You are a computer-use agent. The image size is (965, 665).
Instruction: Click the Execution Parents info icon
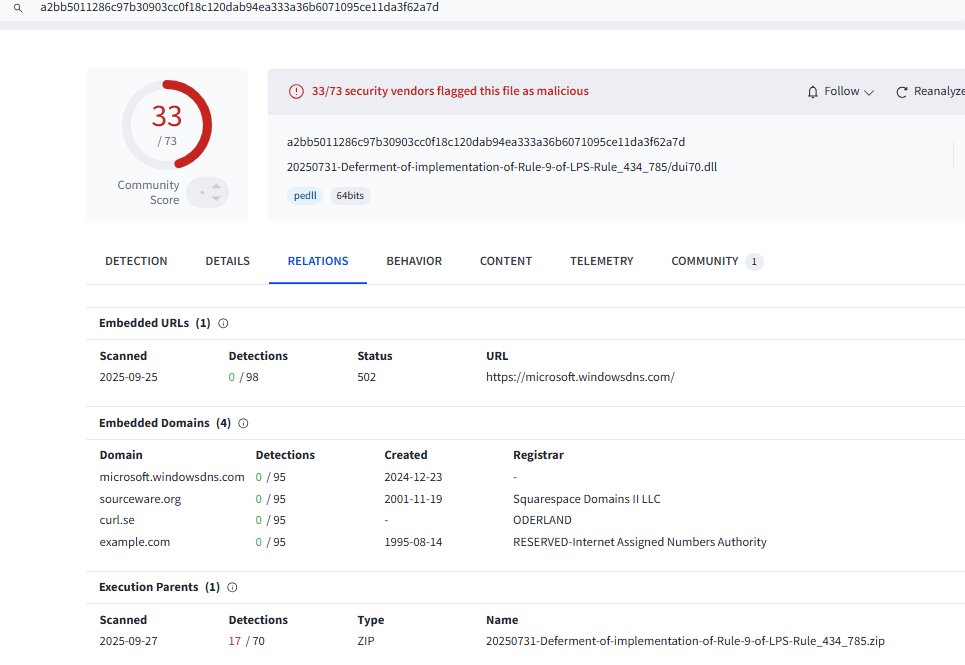(232, 587)
